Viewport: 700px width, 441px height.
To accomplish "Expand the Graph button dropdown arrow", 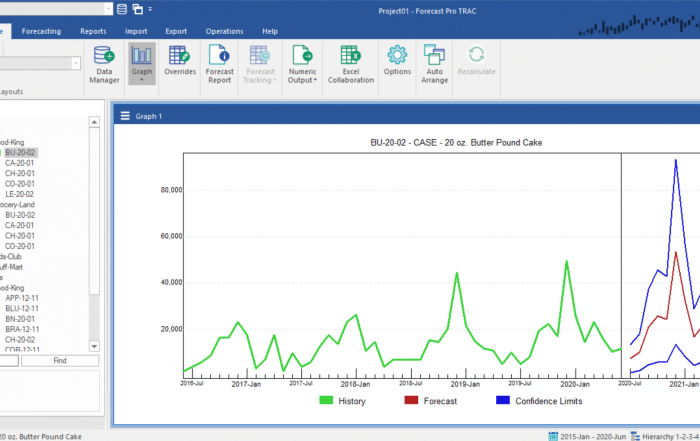I will [x=142, y=80].
